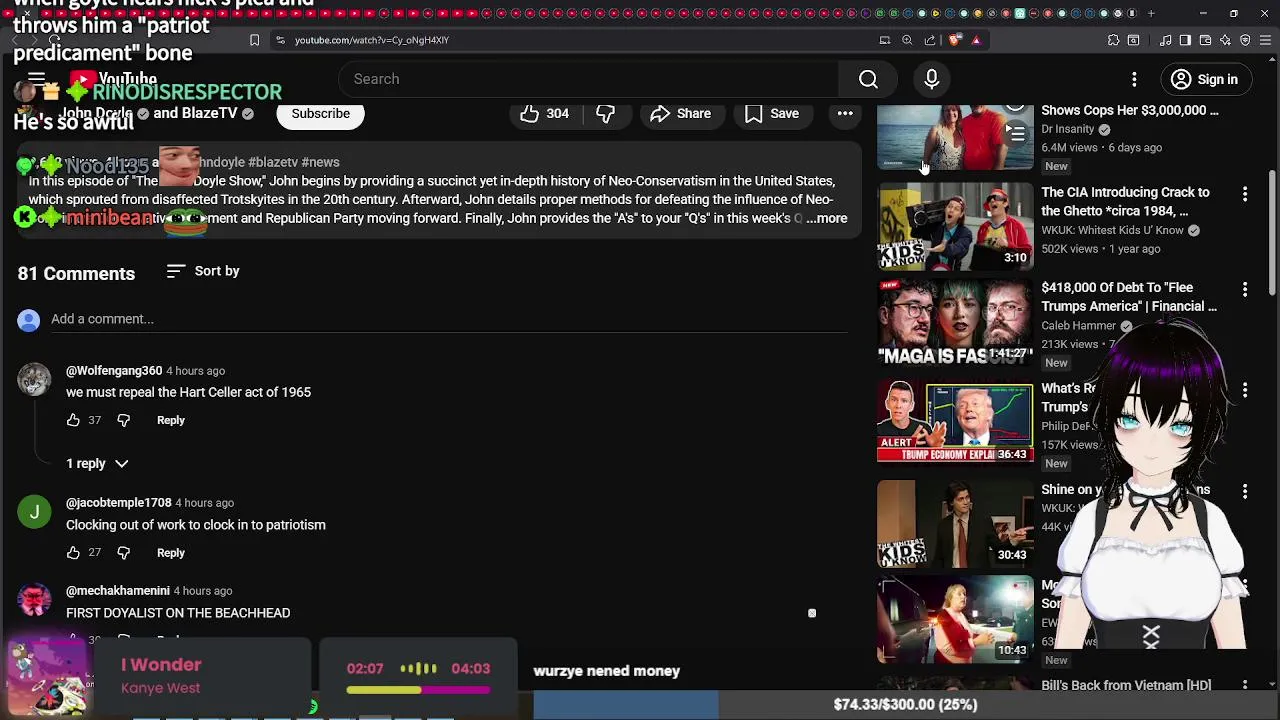Dislike the video using thumbs-down

coord(605,113)
